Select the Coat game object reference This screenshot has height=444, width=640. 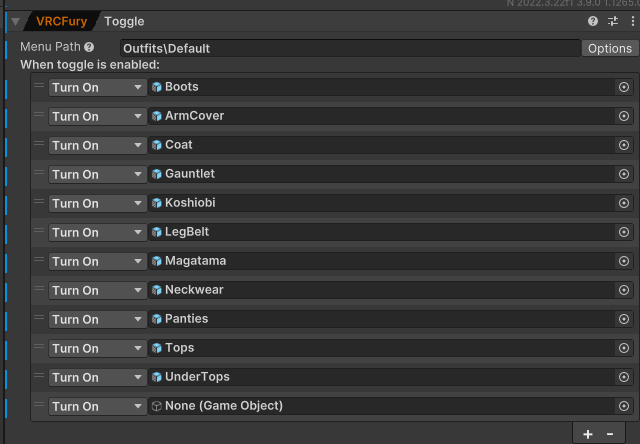pyautogui.click(x=382, y=145)
